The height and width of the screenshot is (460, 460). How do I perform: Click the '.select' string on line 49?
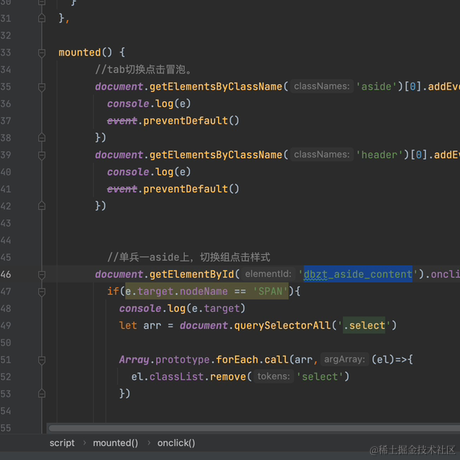click(x=364, y=325)
